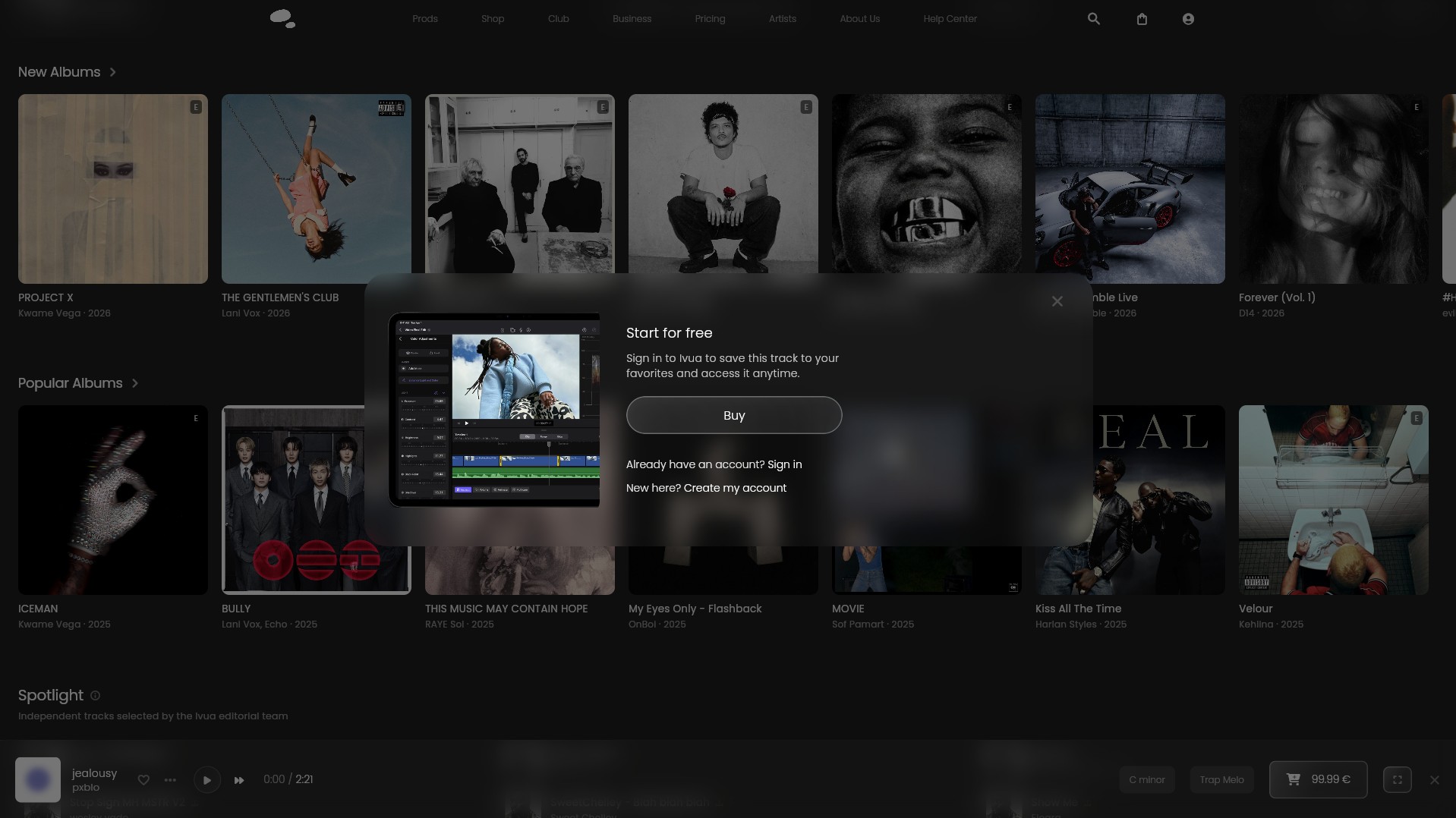Click Create my account link
Image resolution: width=1456 pixels, height=818 pixels.
pyautogui.click(x=735, y=488)
